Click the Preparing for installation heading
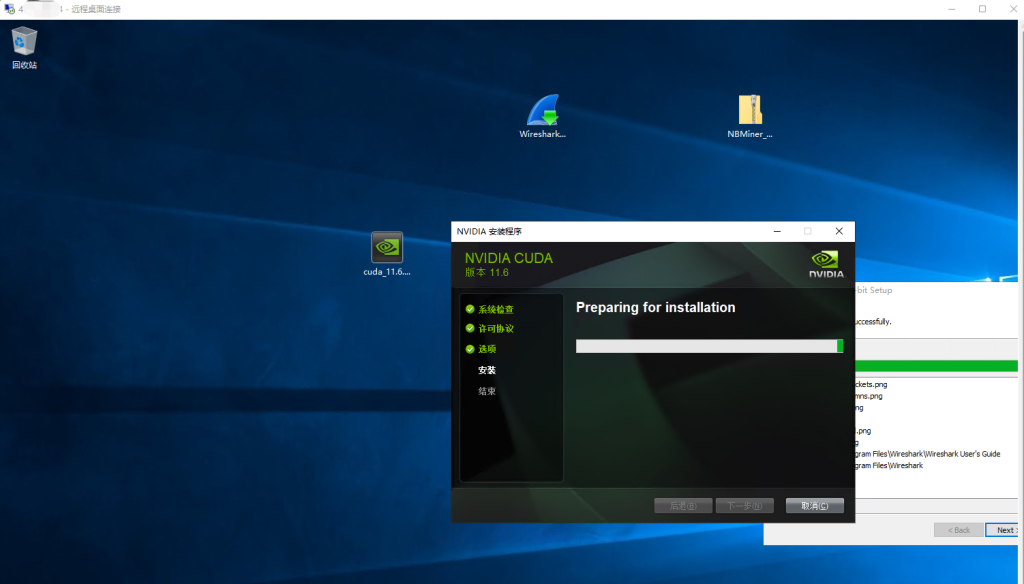The height and width of the screenshot is (584, 1024). point(656,307)
